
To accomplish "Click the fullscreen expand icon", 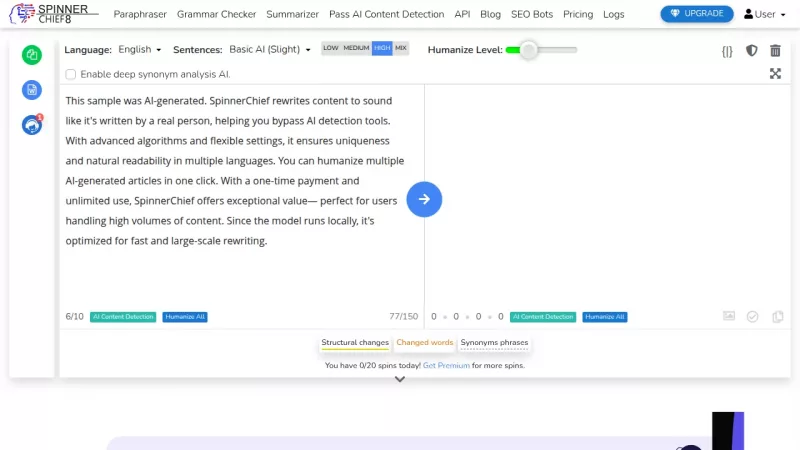I will point(776,73).
